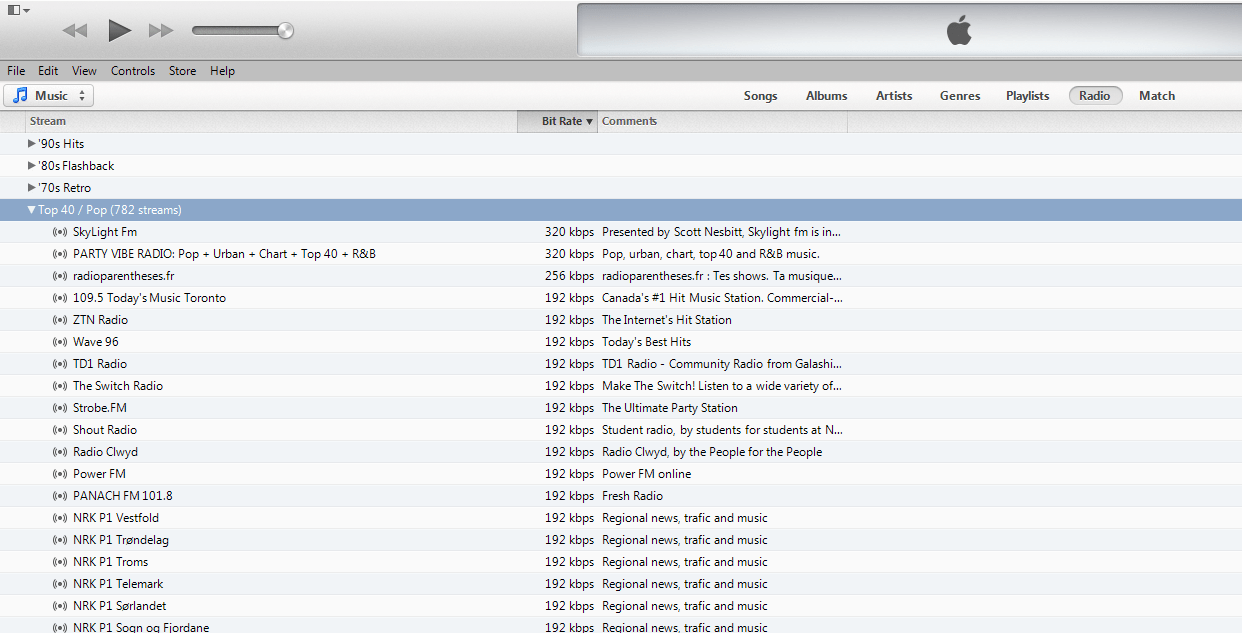Select the NRK P1 Sogn og Fjordane row
Image resolution: width=1242 pixels, height=633 pixels.
coord(621,627)
